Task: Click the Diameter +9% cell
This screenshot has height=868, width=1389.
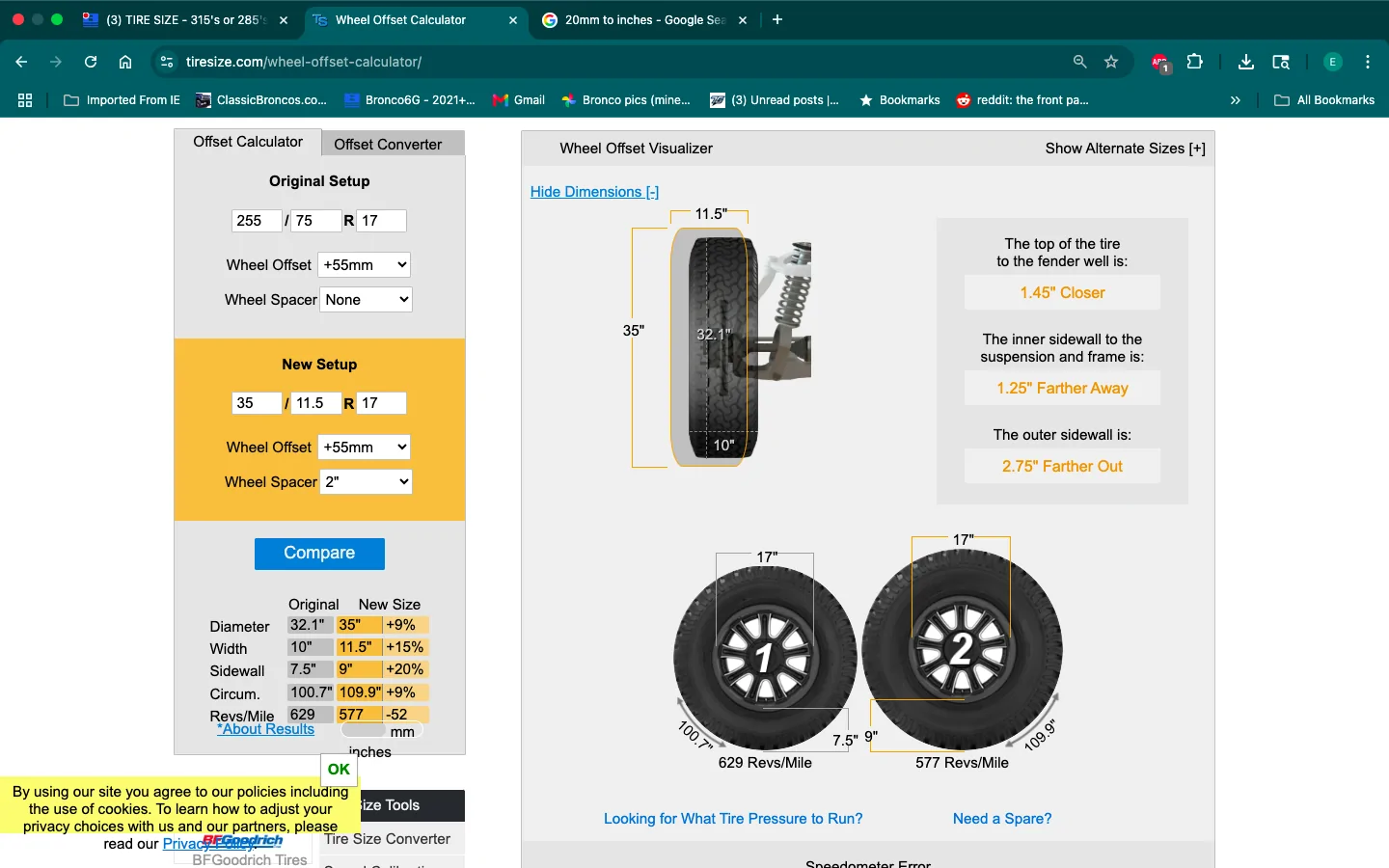Action: [x=406, y=625]
